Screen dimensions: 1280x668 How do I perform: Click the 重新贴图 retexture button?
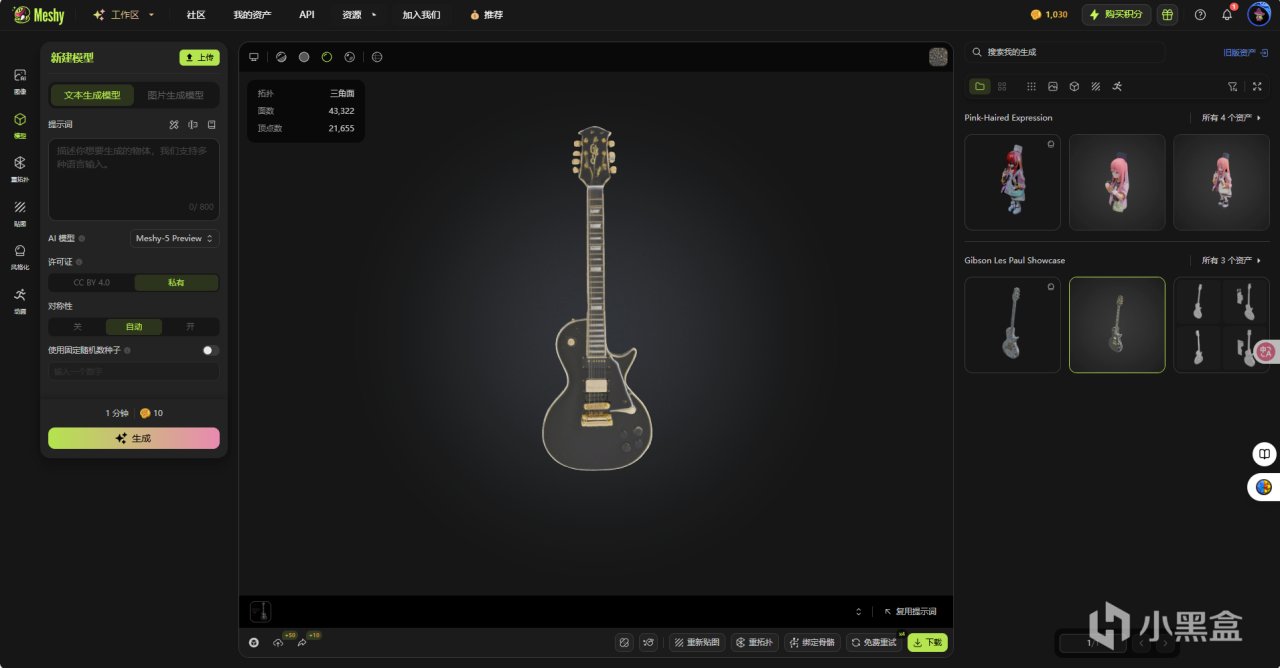(x=697, y=642)
